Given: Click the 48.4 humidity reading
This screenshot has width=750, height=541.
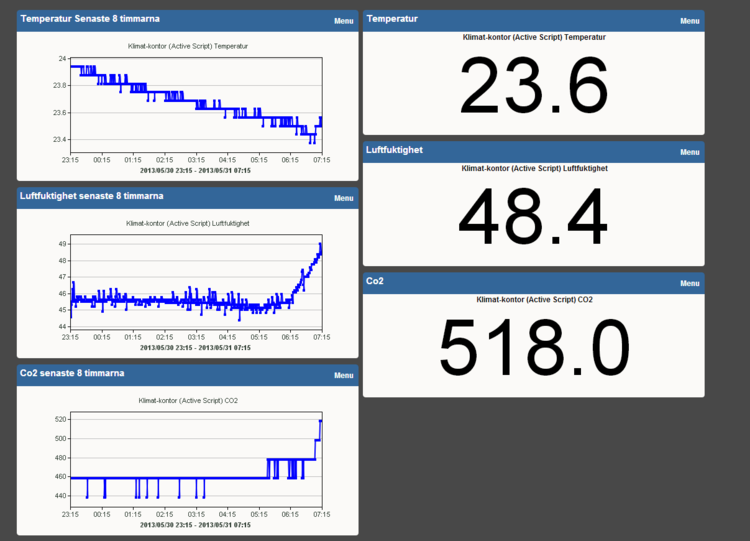Looking at the screenshot, I should click(x=534, y=217).
